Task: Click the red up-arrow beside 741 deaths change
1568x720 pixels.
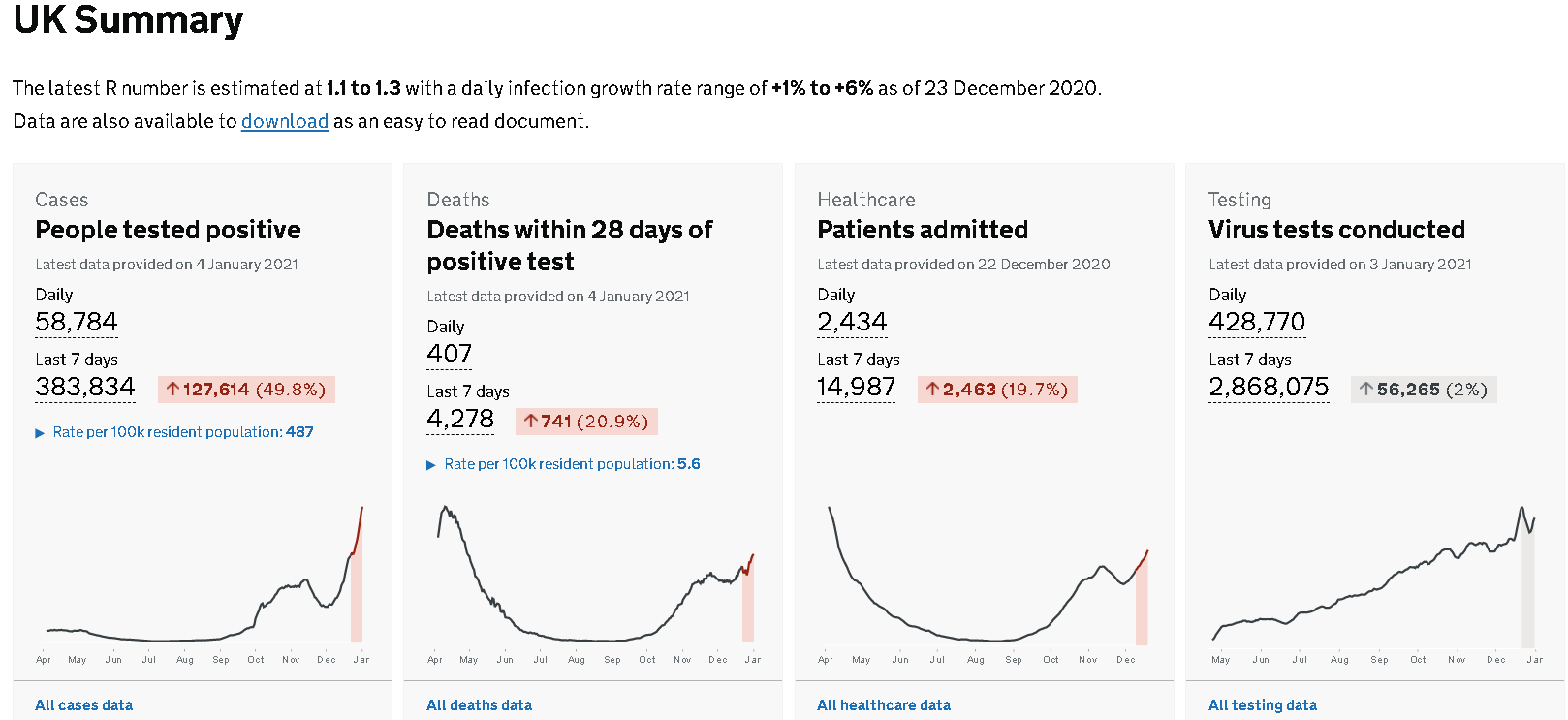Action: coord(531,422)
